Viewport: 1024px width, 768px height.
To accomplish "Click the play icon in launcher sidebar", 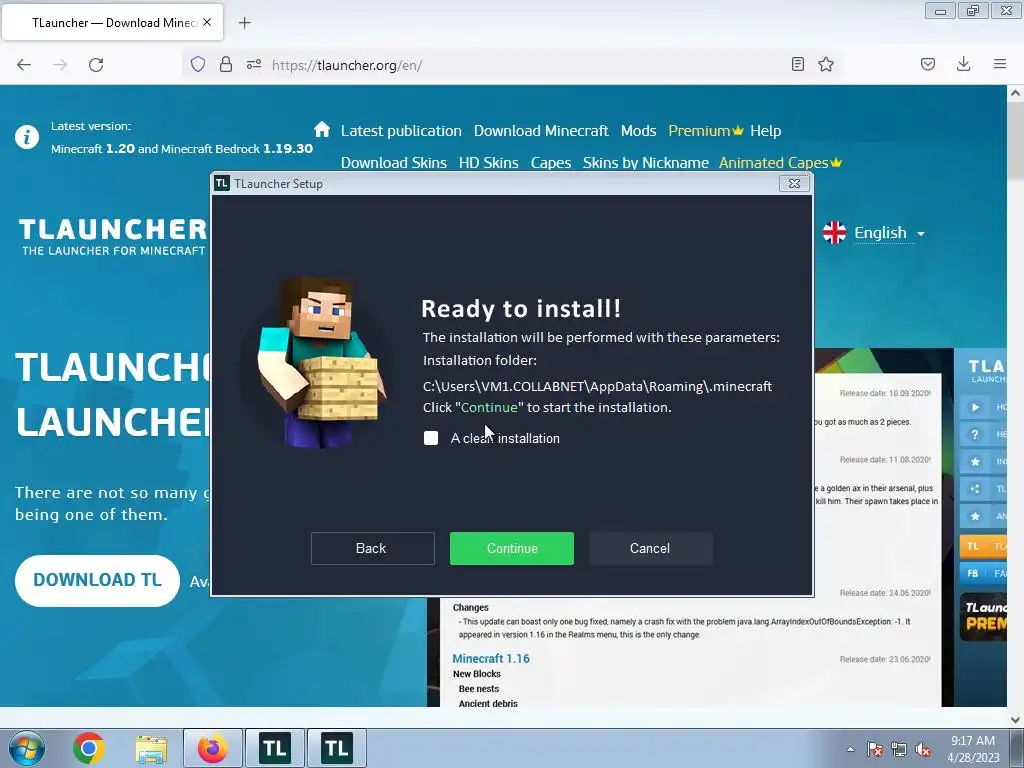I will 975,407.
